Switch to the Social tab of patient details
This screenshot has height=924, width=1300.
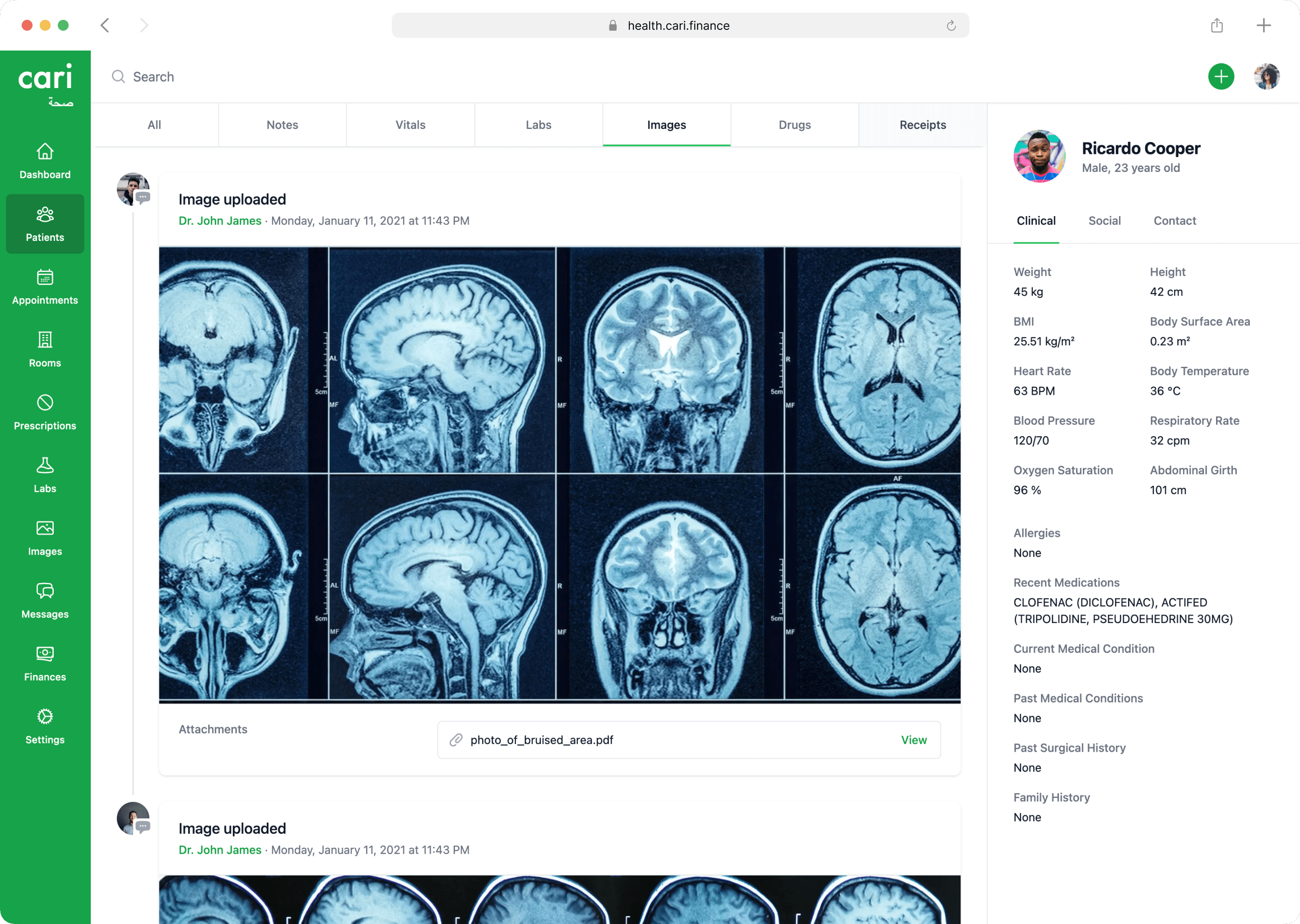[x=1104, y=221]
